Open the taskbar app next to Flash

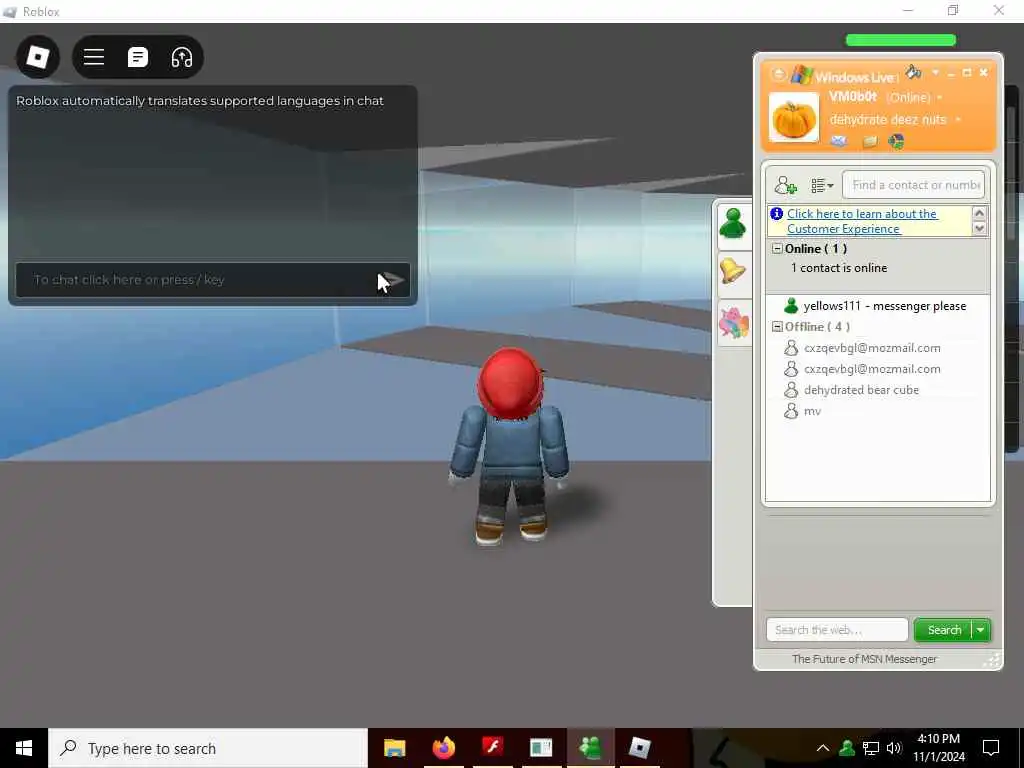541,748
